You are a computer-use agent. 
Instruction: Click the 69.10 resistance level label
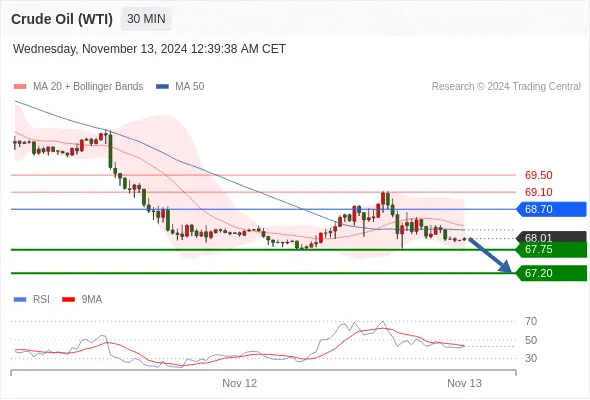538,192
